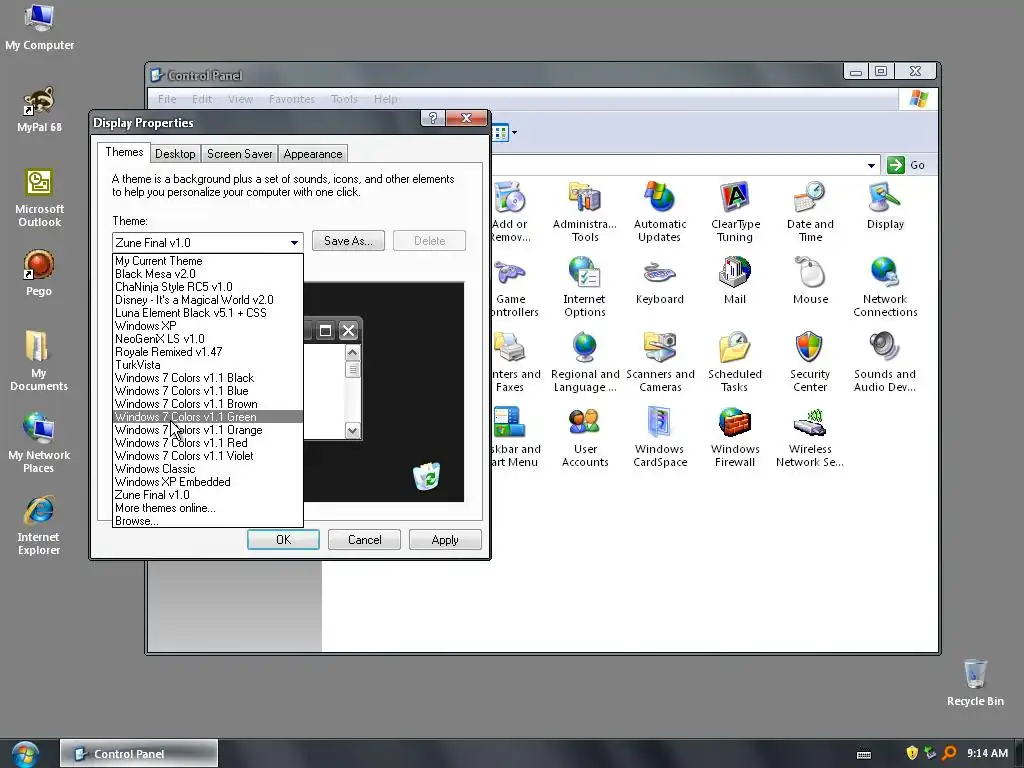The image size is (1024, 768).
Task: Click the Display Properties help question-mark button
Action: click(x=432, y=118)
